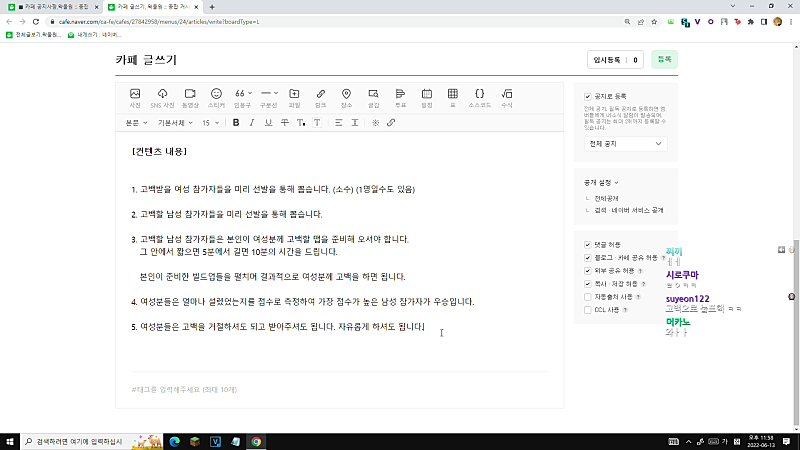
Task: Insert a link with the 링크 icon
Action: click(320, 98)
